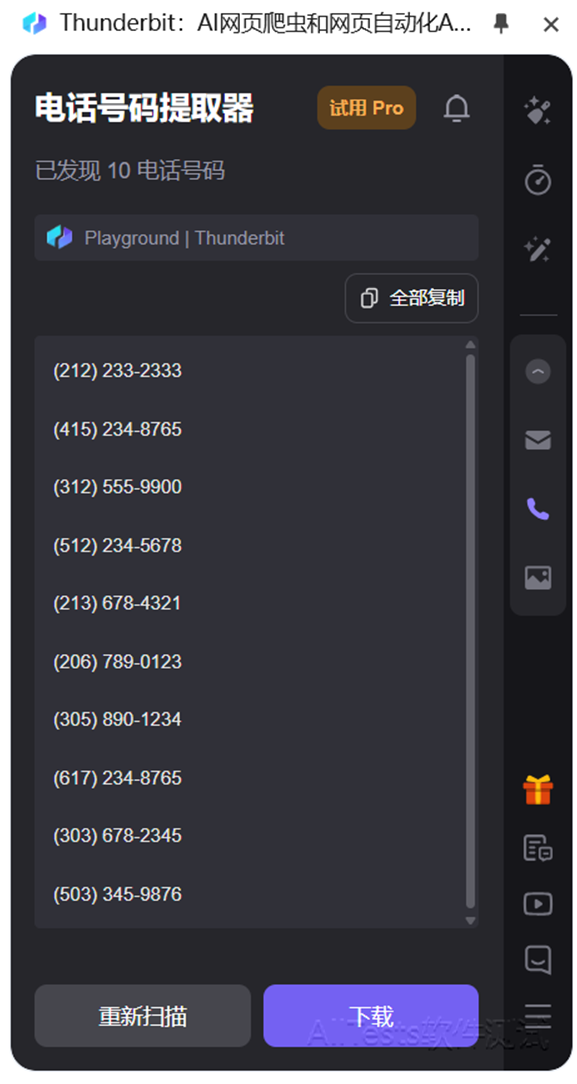Open the image extractor icon

click(538, 577)
